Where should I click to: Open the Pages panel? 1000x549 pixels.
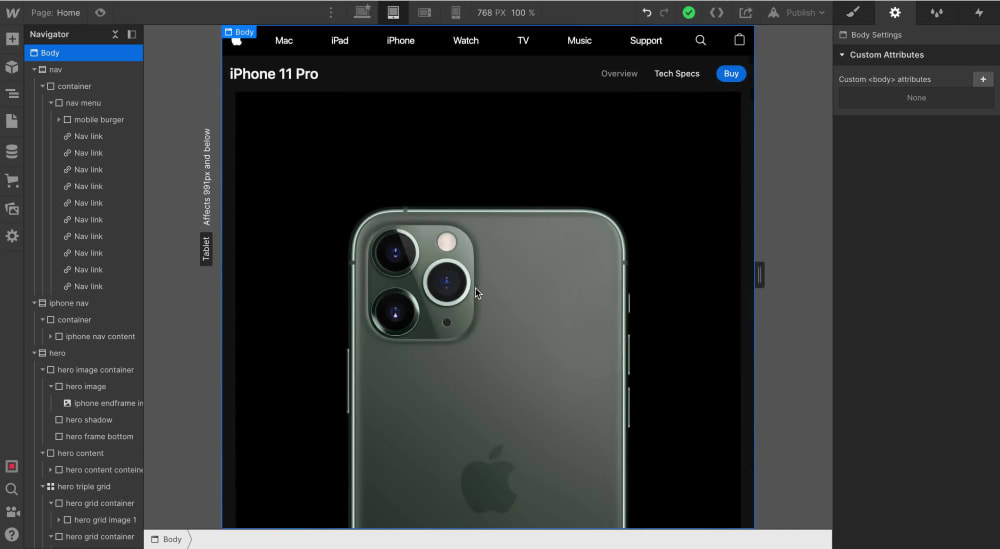coord(12,121)
